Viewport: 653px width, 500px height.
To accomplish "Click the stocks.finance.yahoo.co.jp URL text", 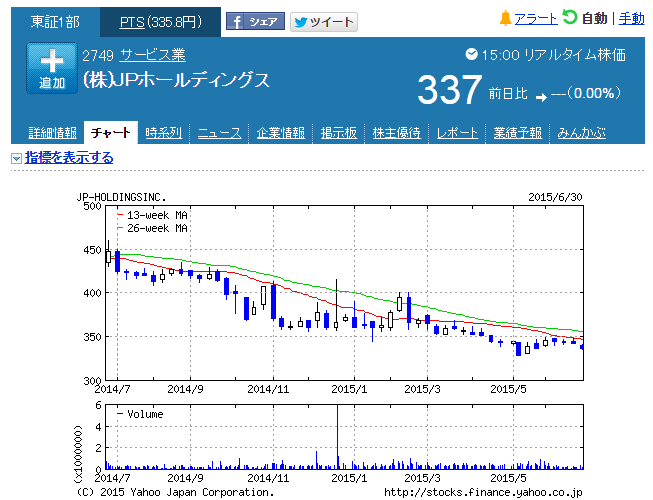I will tap(483, 493).
